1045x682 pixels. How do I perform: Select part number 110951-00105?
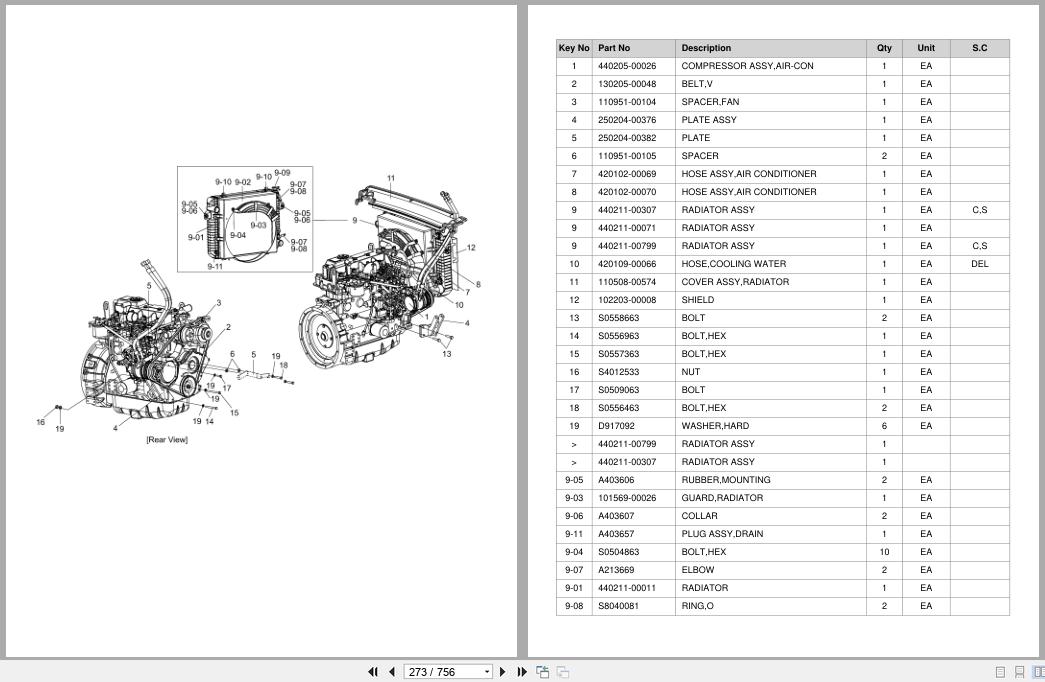(627, 156)
